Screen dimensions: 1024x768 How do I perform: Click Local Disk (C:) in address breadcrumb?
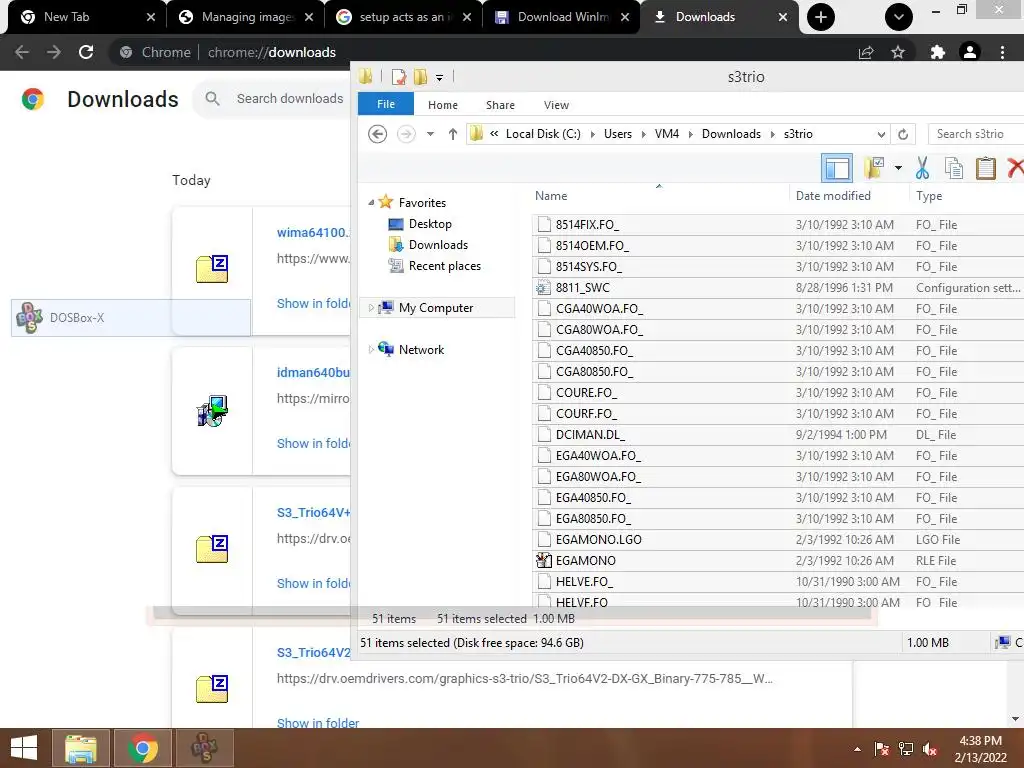[543, 134]
